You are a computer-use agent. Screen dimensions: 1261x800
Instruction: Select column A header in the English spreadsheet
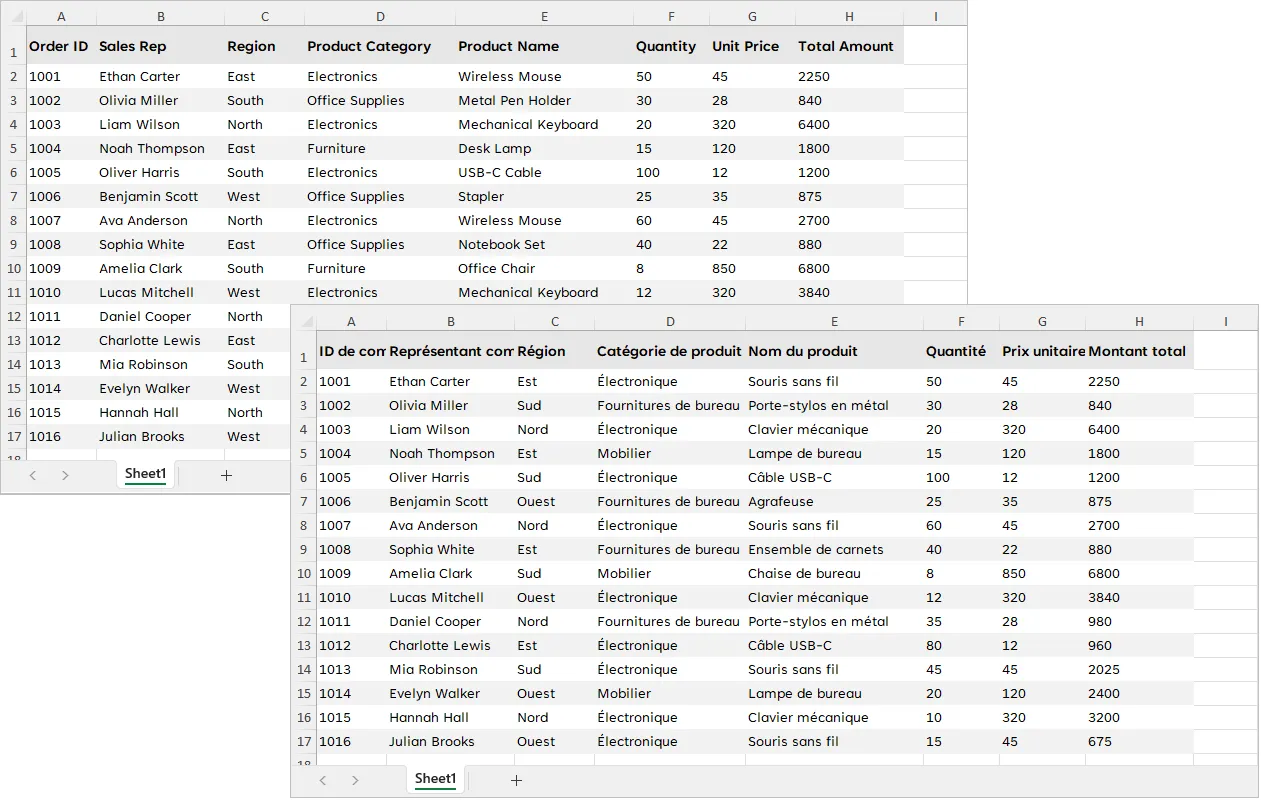62,16
